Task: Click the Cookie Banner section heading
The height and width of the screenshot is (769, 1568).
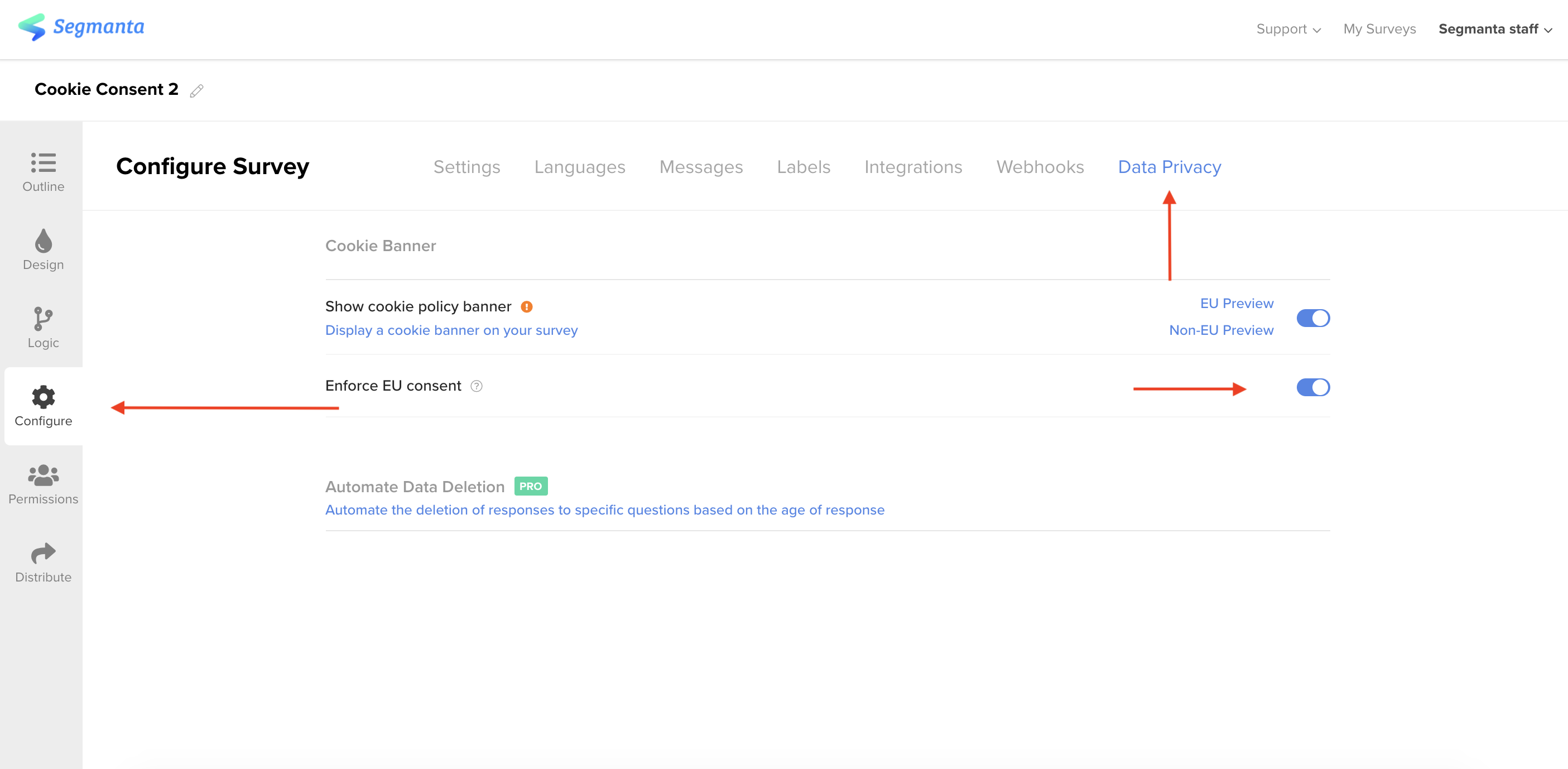Action: 381,246
